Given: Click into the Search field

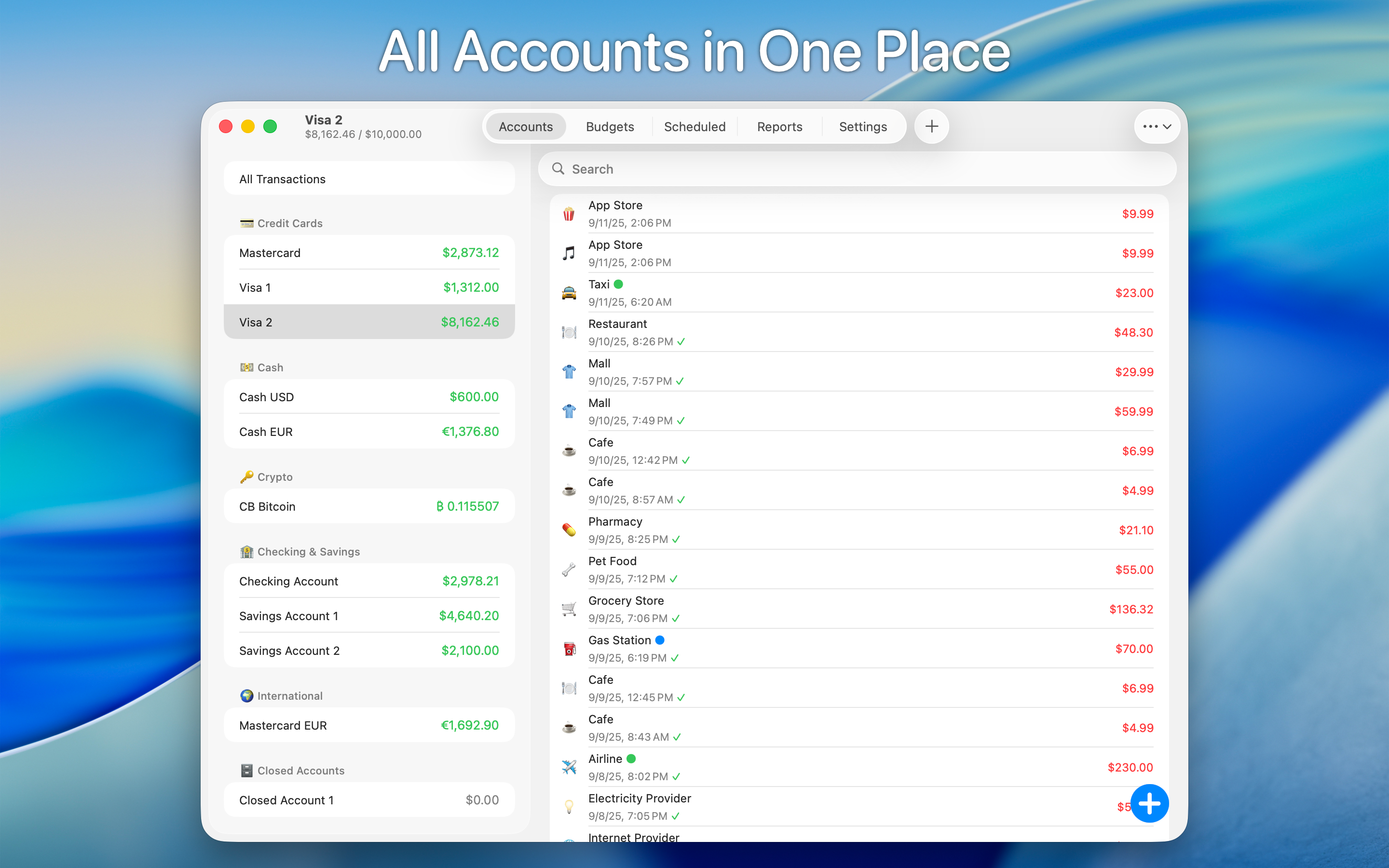Looking at the screenshot, I should pyautogui.click(x=857, y=169).
